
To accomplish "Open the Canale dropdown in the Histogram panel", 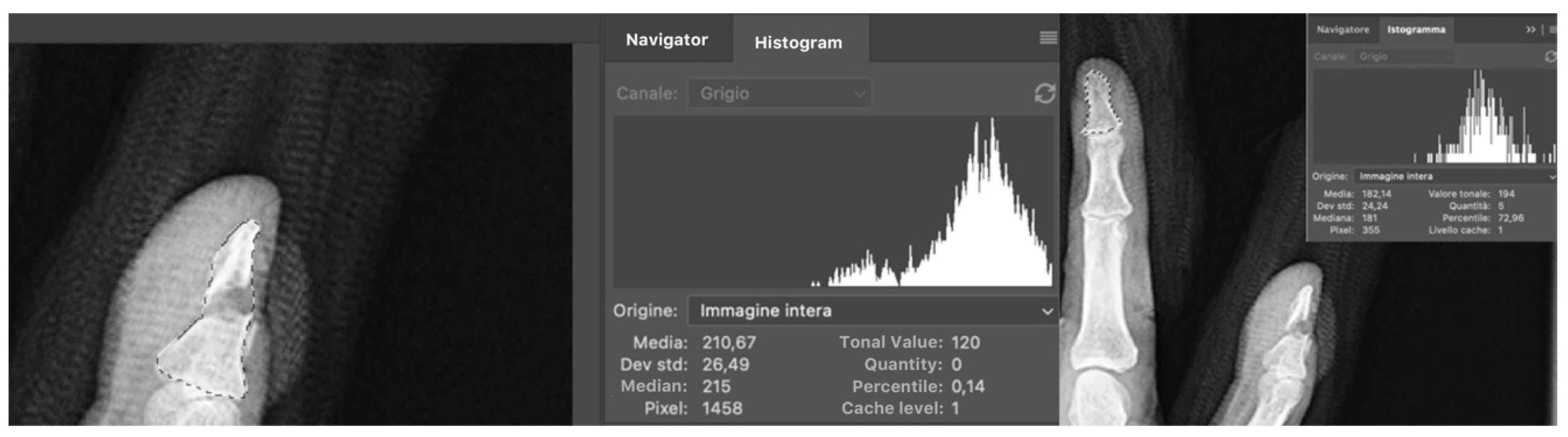I will tap(779, 94).
